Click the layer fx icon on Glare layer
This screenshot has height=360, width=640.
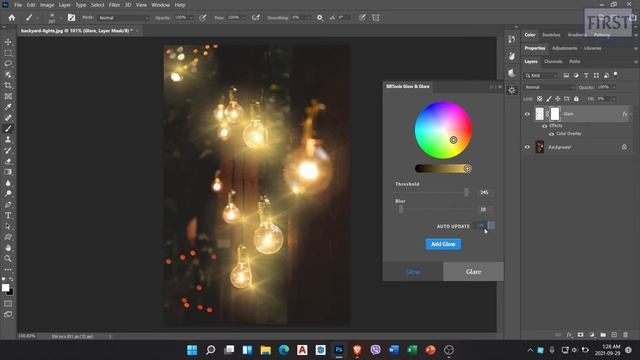(624, 114)
